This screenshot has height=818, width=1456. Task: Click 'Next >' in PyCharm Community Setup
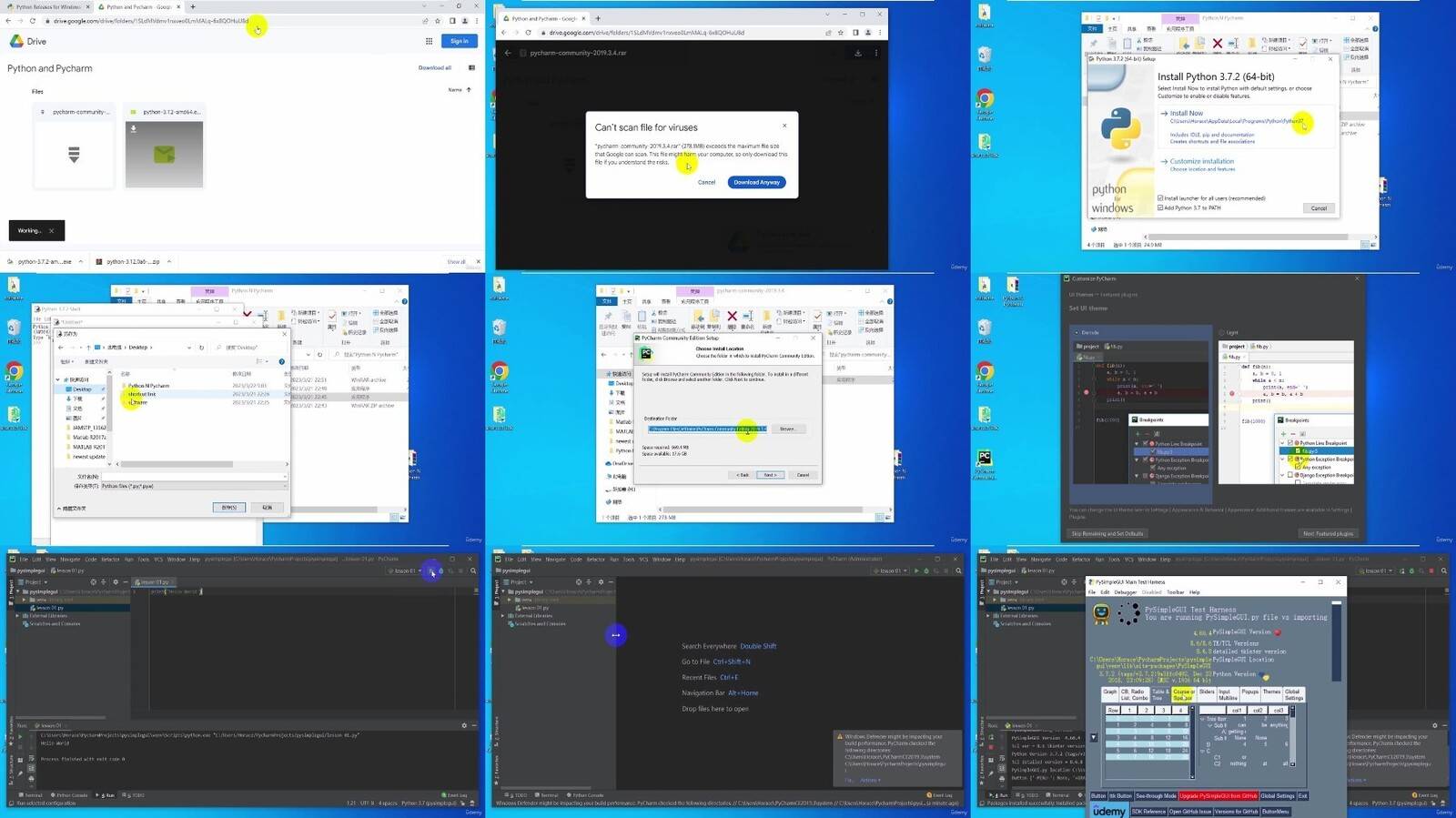pos(770,475)
